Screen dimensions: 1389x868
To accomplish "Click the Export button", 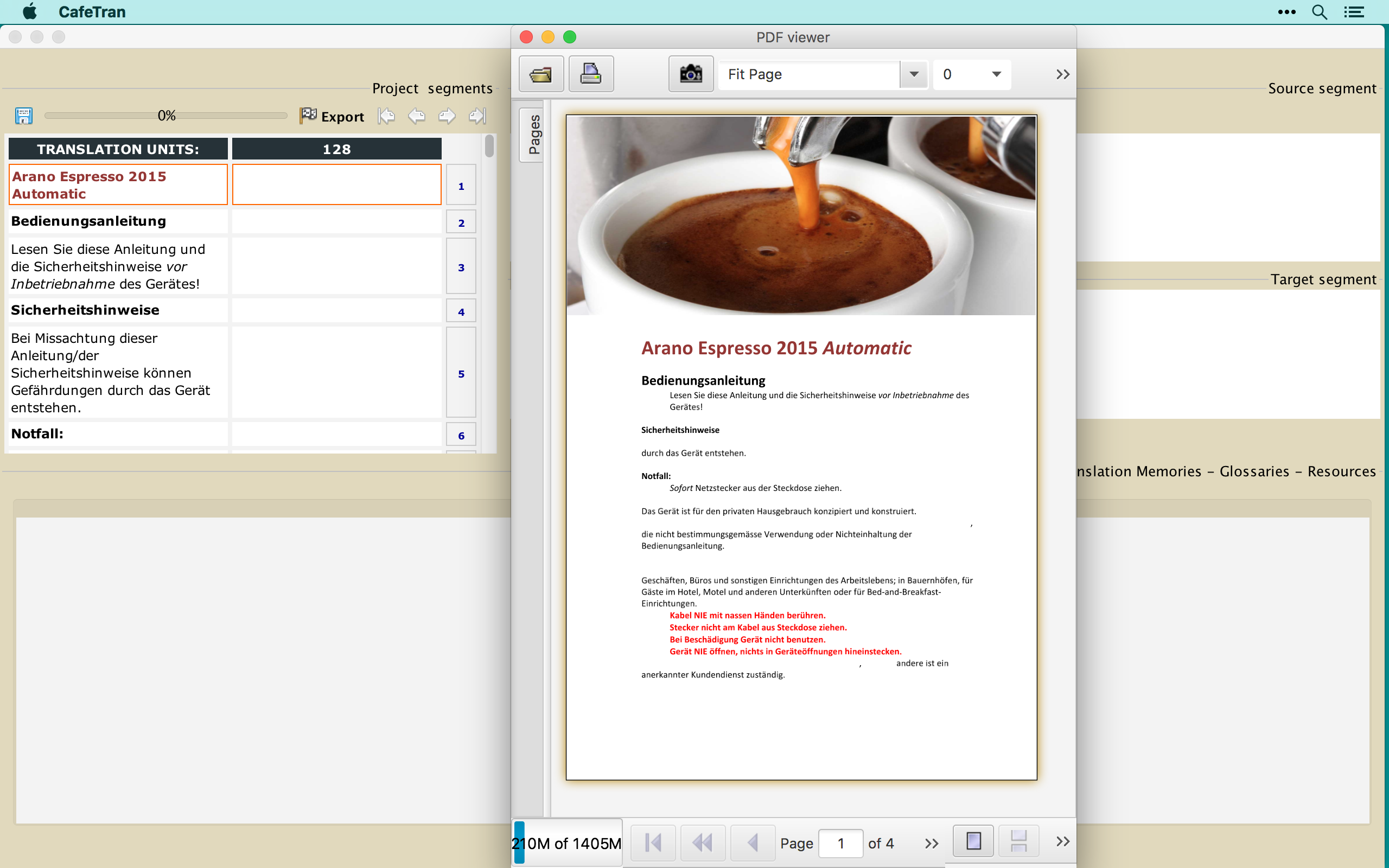I will [332, 116].
